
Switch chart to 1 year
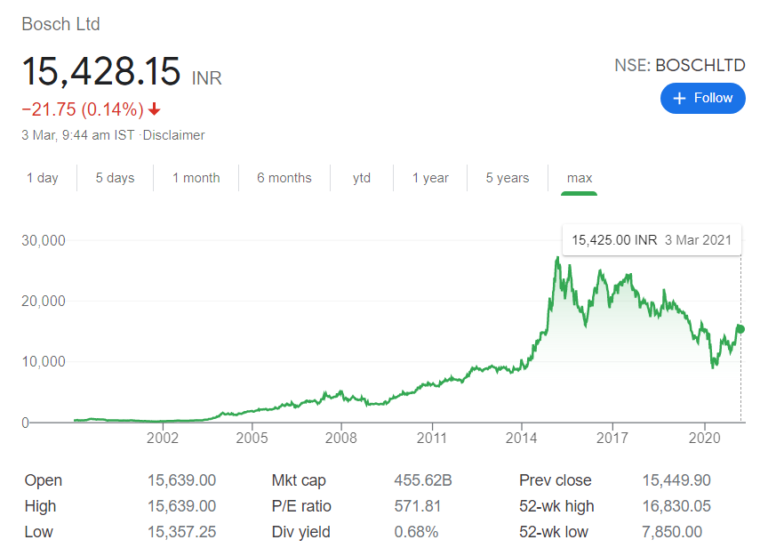pos(430,178)
